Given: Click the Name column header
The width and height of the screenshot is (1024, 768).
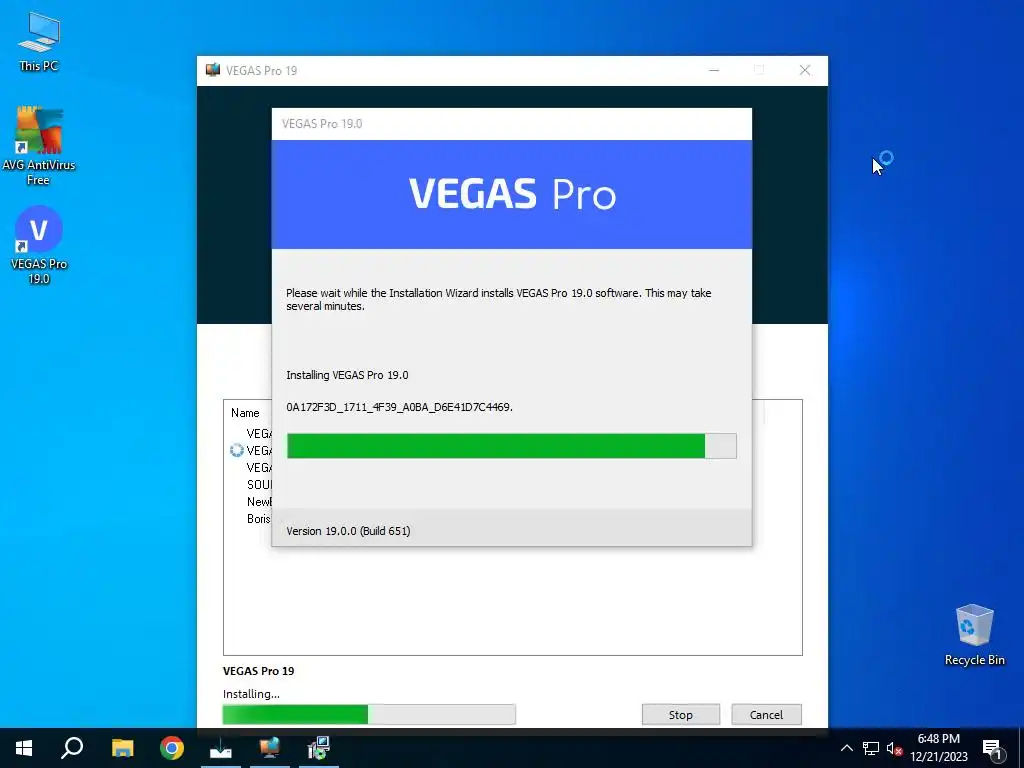Looking at the screenshot, I should coord(245,413).
